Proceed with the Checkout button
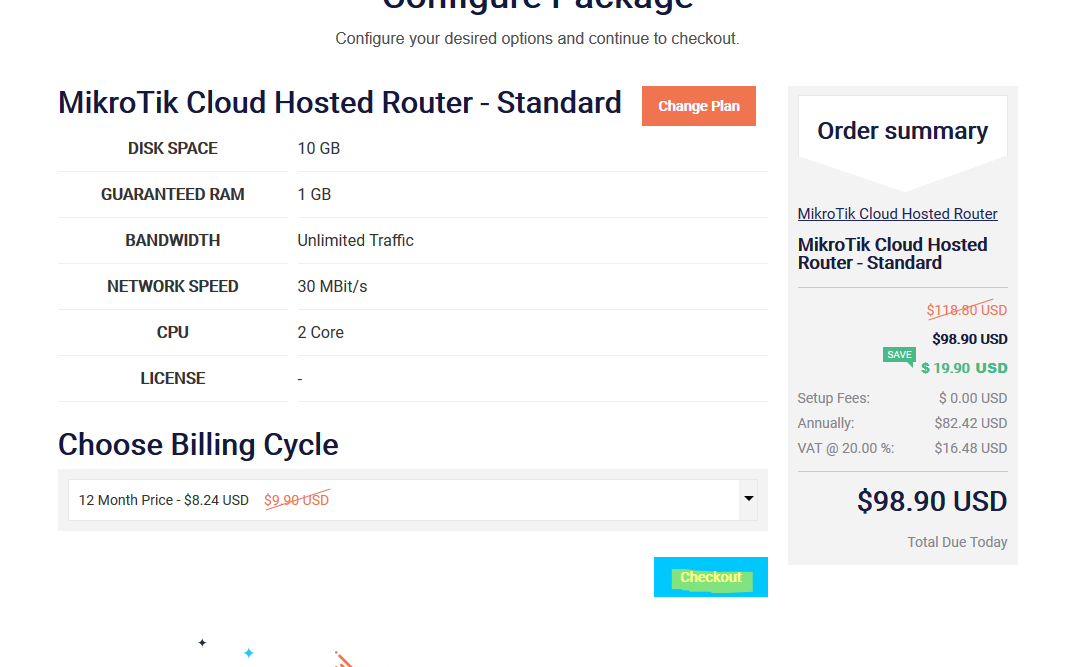The height and width of the screenshot is (667, 1082). 711,577
